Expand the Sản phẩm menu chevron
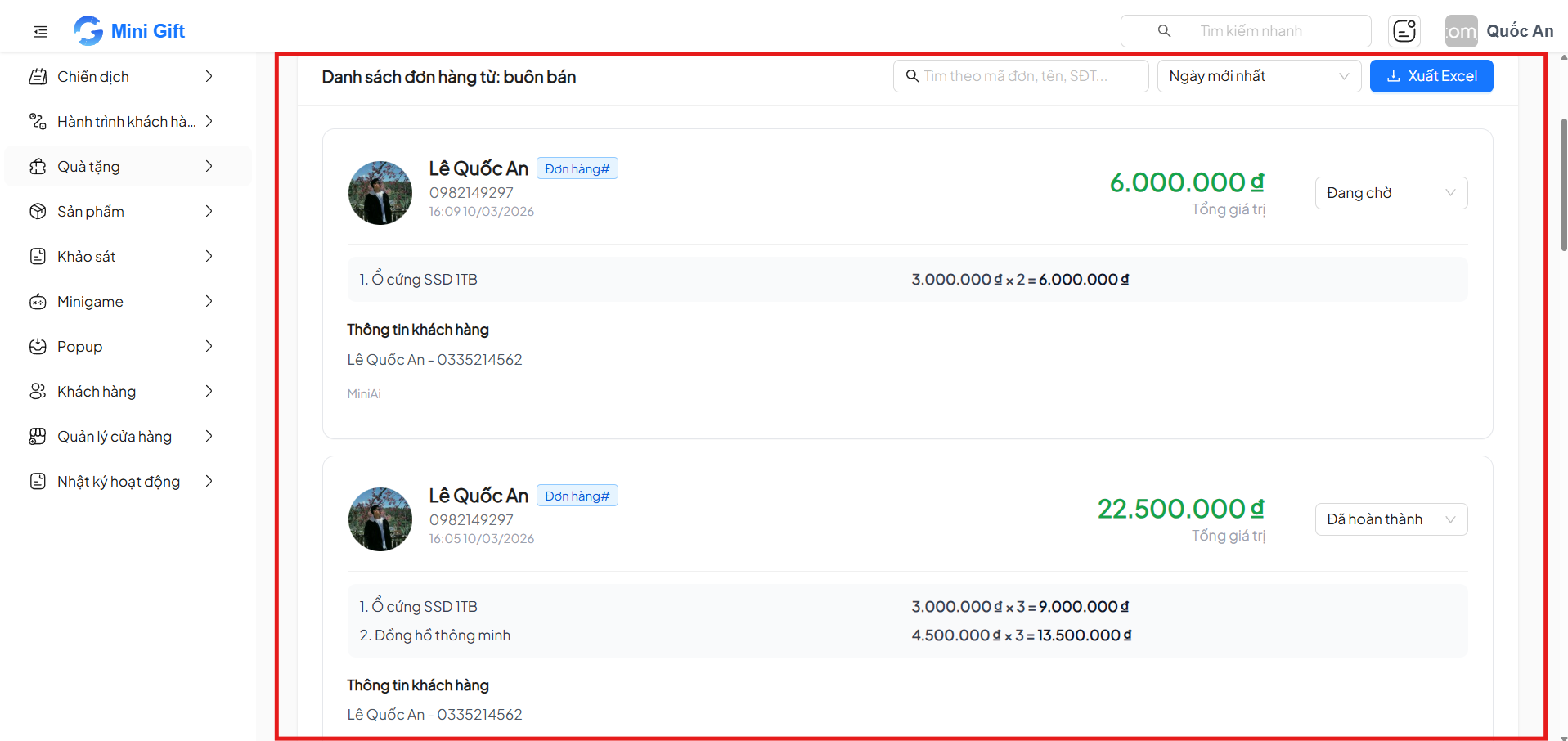Image resolution: width=1568 pixels, height=741 pixels. pyautogui.click(x=209, y=211)
